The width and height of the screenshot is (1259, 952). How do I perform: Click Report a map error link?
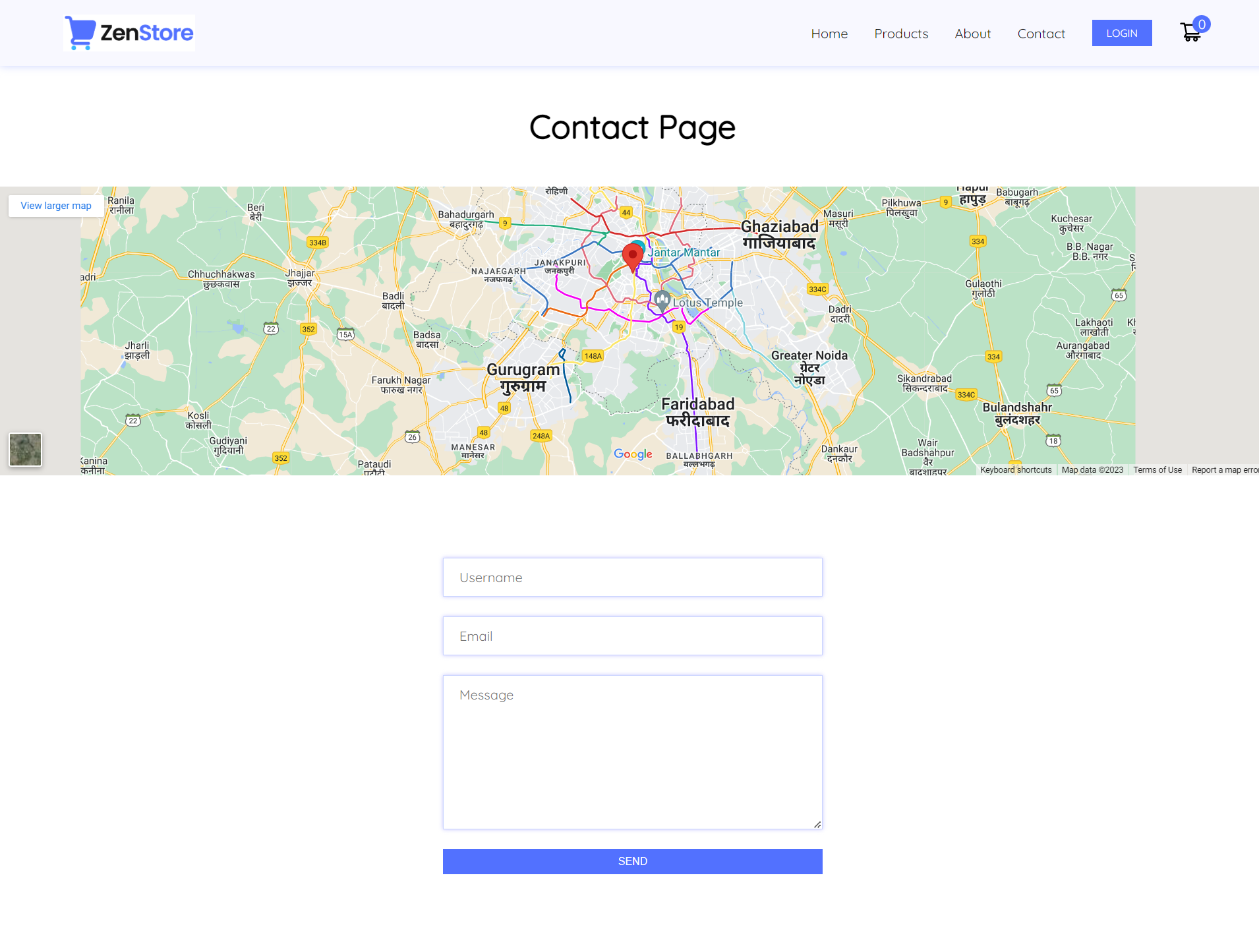tap(1225, 470)
